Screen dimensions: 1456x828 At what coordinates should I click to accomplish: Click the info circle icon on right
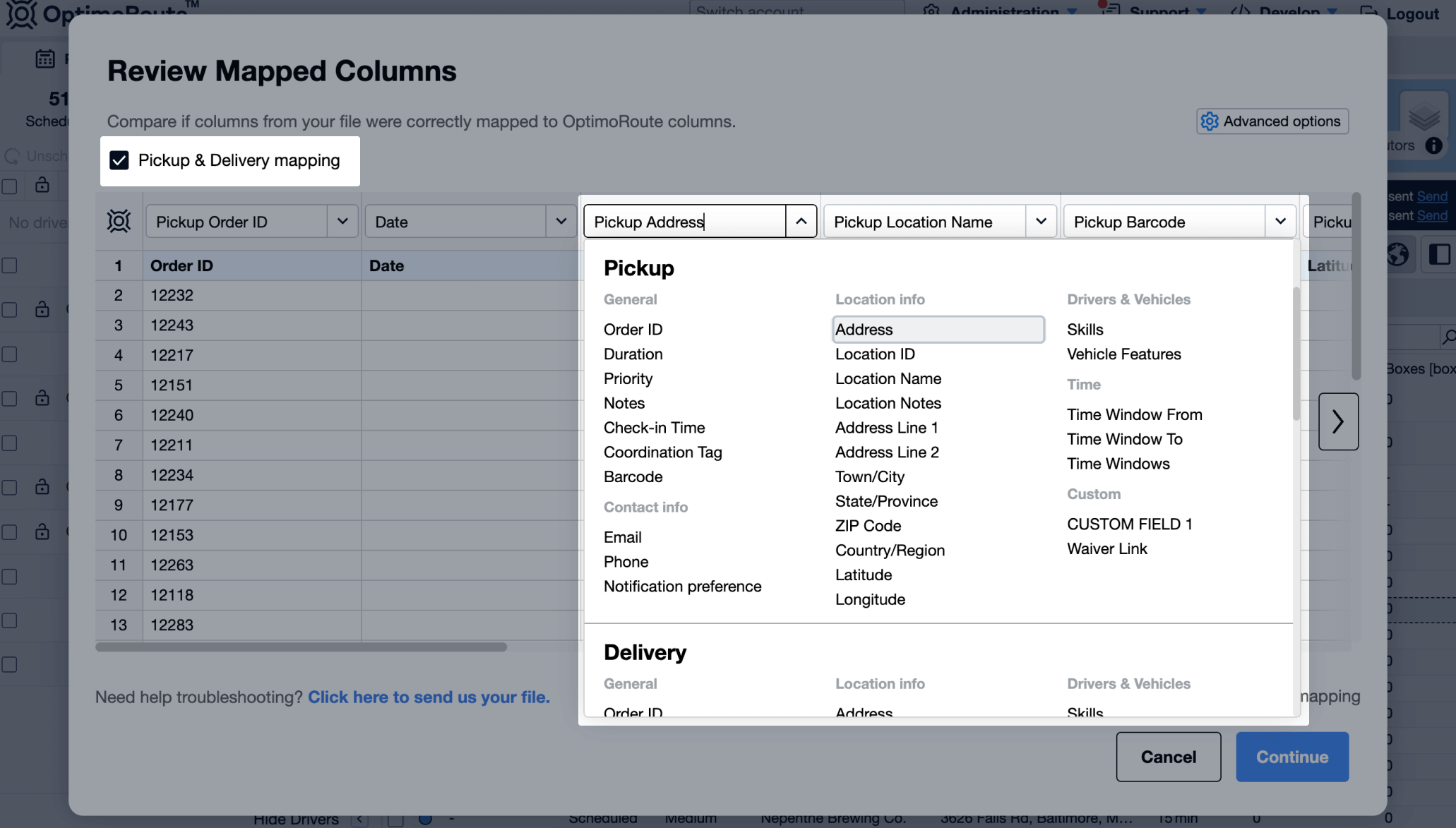point(1433,145)
